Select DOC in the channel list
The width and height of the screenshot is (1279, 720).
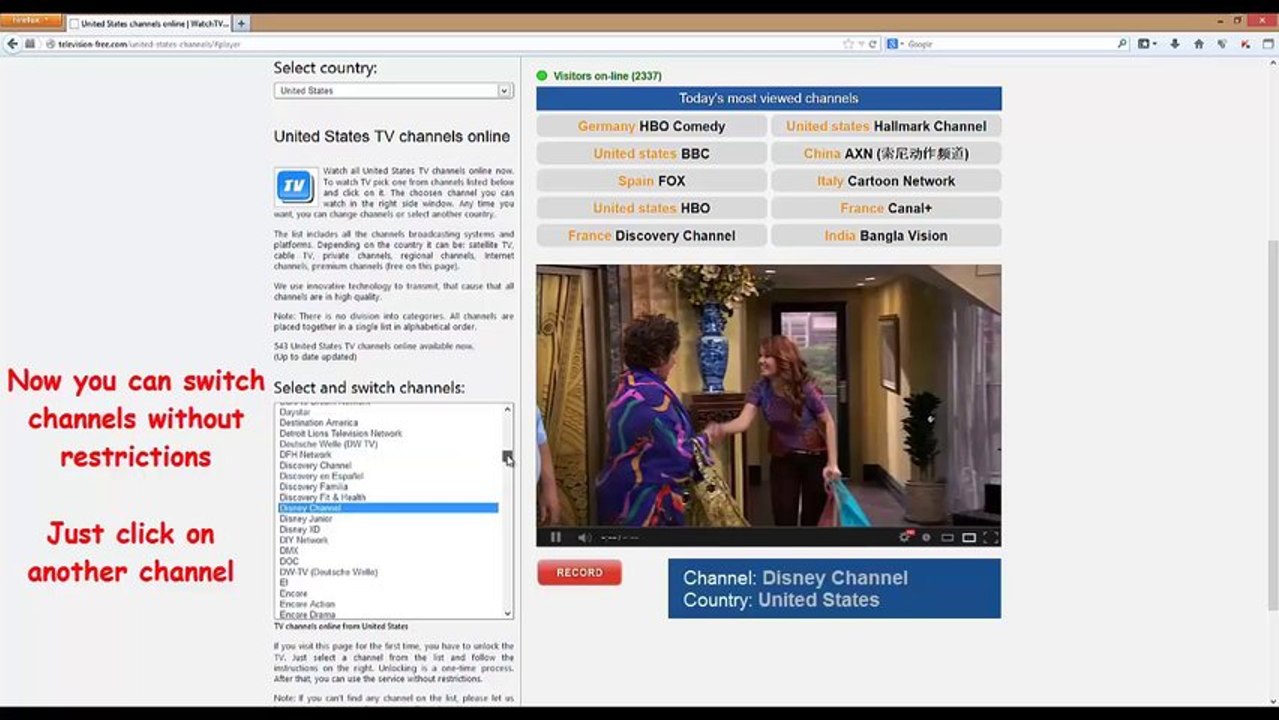pyautogui.click(x=388, y=562)
